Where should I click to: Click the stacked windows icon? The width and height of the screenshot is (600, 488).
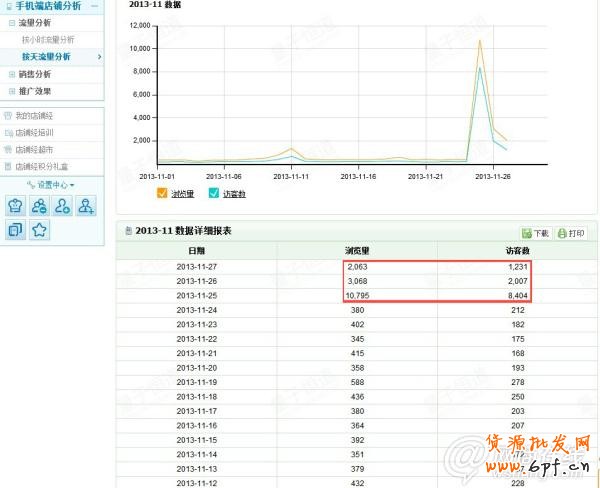coord(15,231)
